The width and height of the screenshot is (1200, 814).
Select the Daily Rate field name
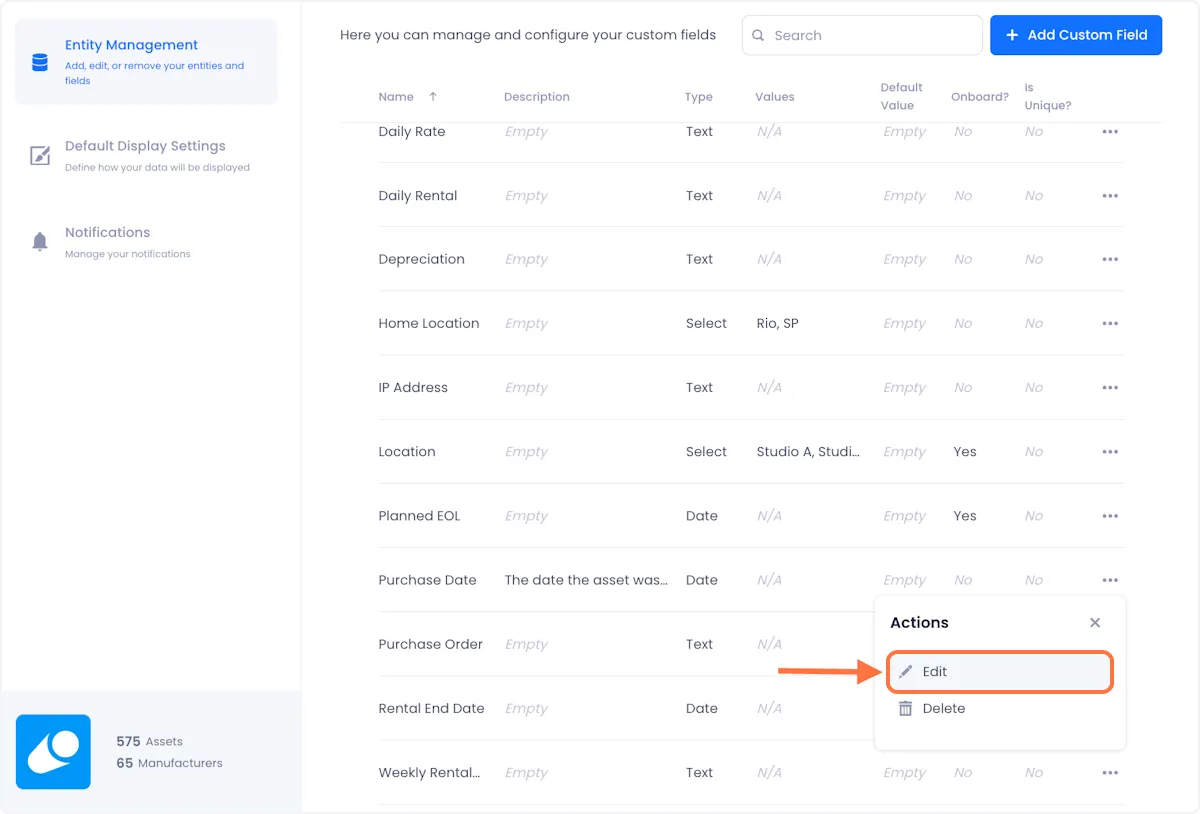coord(412,132)
